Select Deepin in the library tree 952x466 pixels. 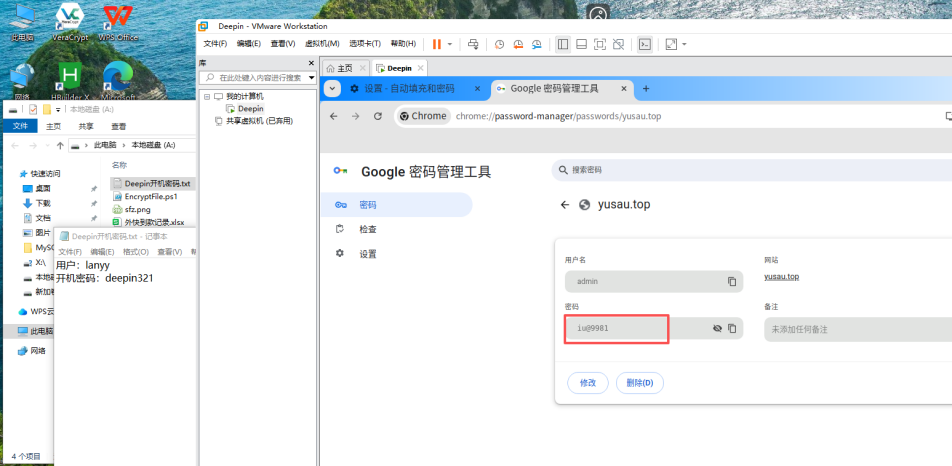point(251,109)
